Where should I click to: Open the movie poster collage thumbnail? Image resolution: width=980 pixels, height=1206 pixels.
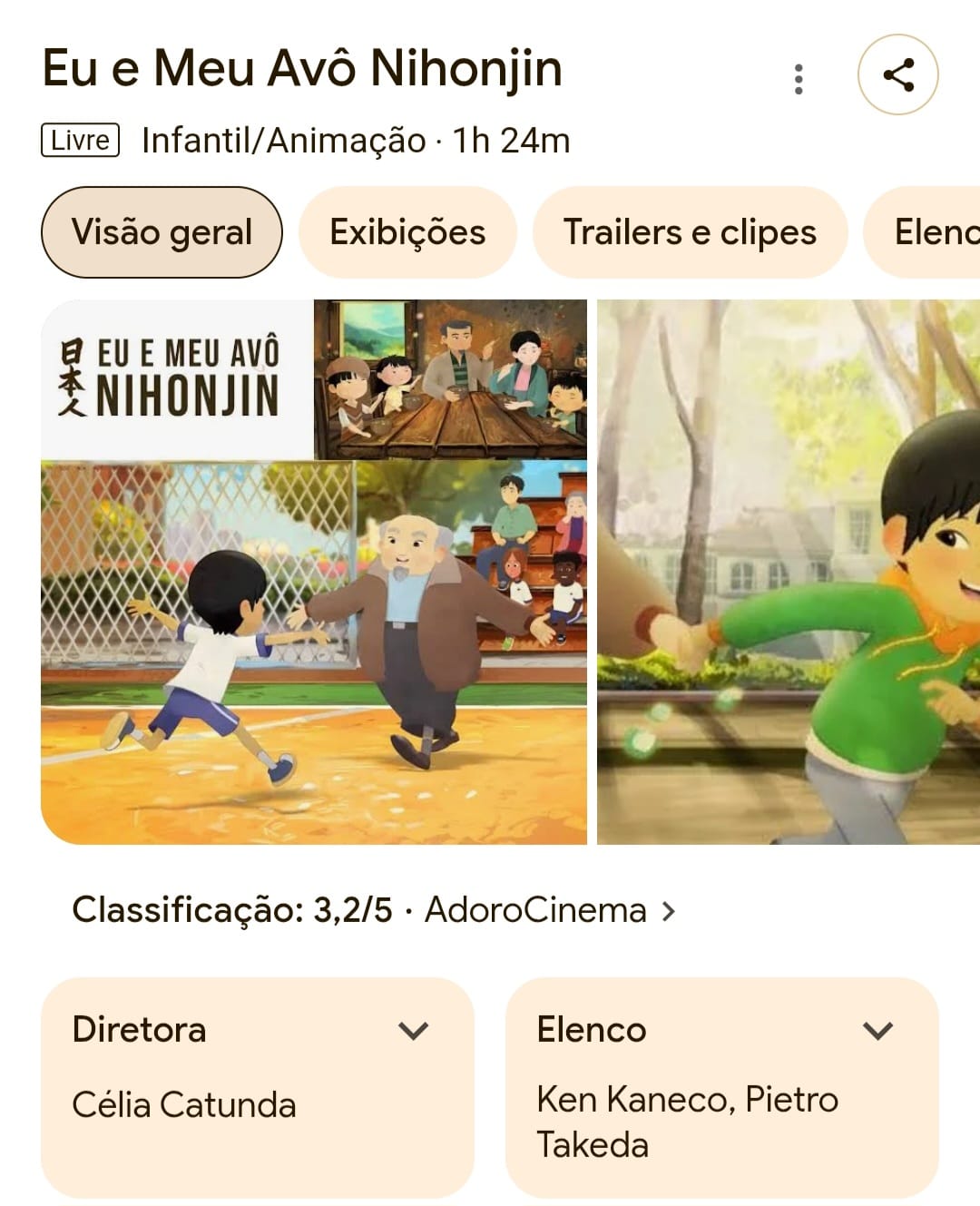(x=314, y=572)
